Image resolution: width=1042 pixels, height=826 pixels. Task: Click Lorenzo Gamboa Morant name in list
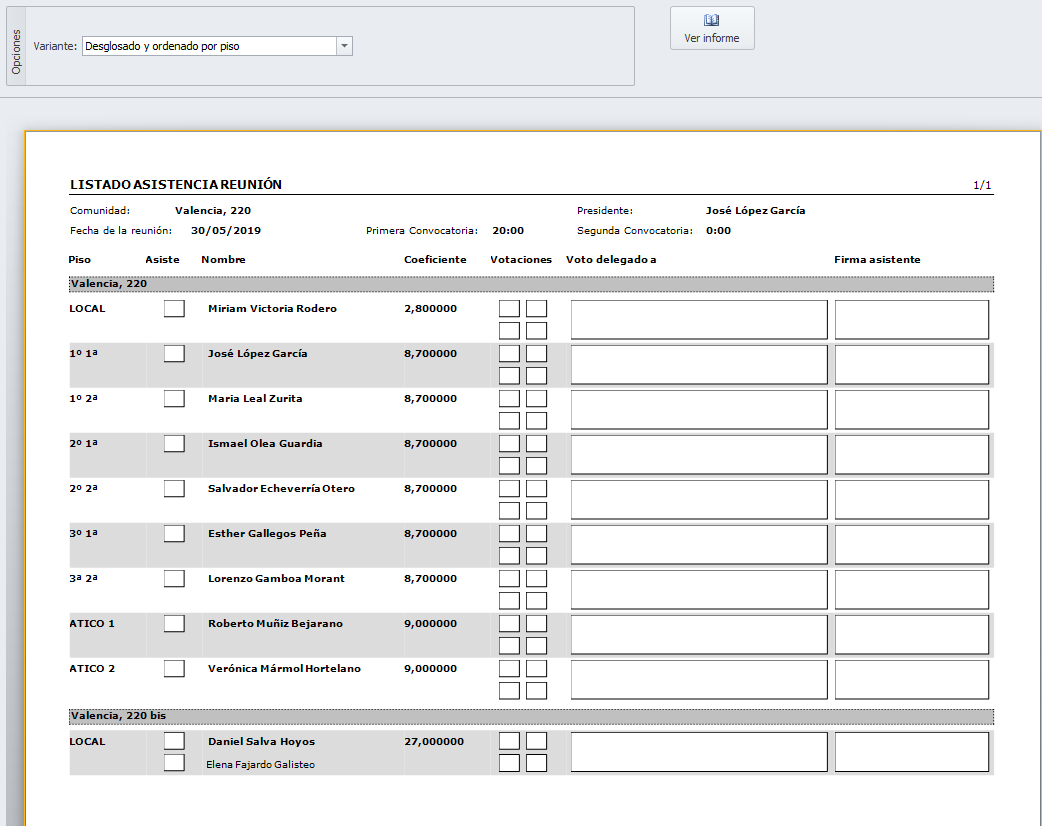[x=276, y=579]
